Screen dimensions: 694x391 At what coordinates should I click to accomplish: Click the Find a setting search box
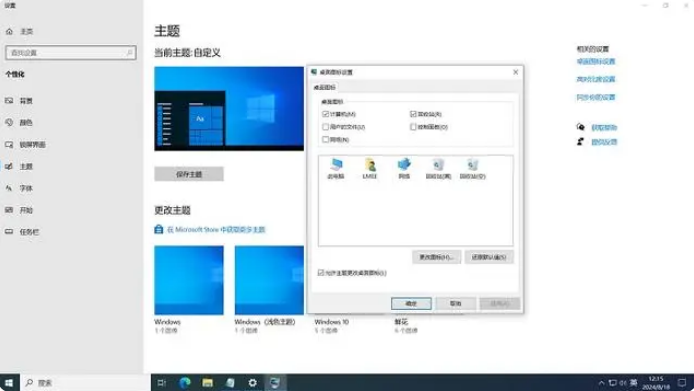pyautogui.click(x=71, y=53)
